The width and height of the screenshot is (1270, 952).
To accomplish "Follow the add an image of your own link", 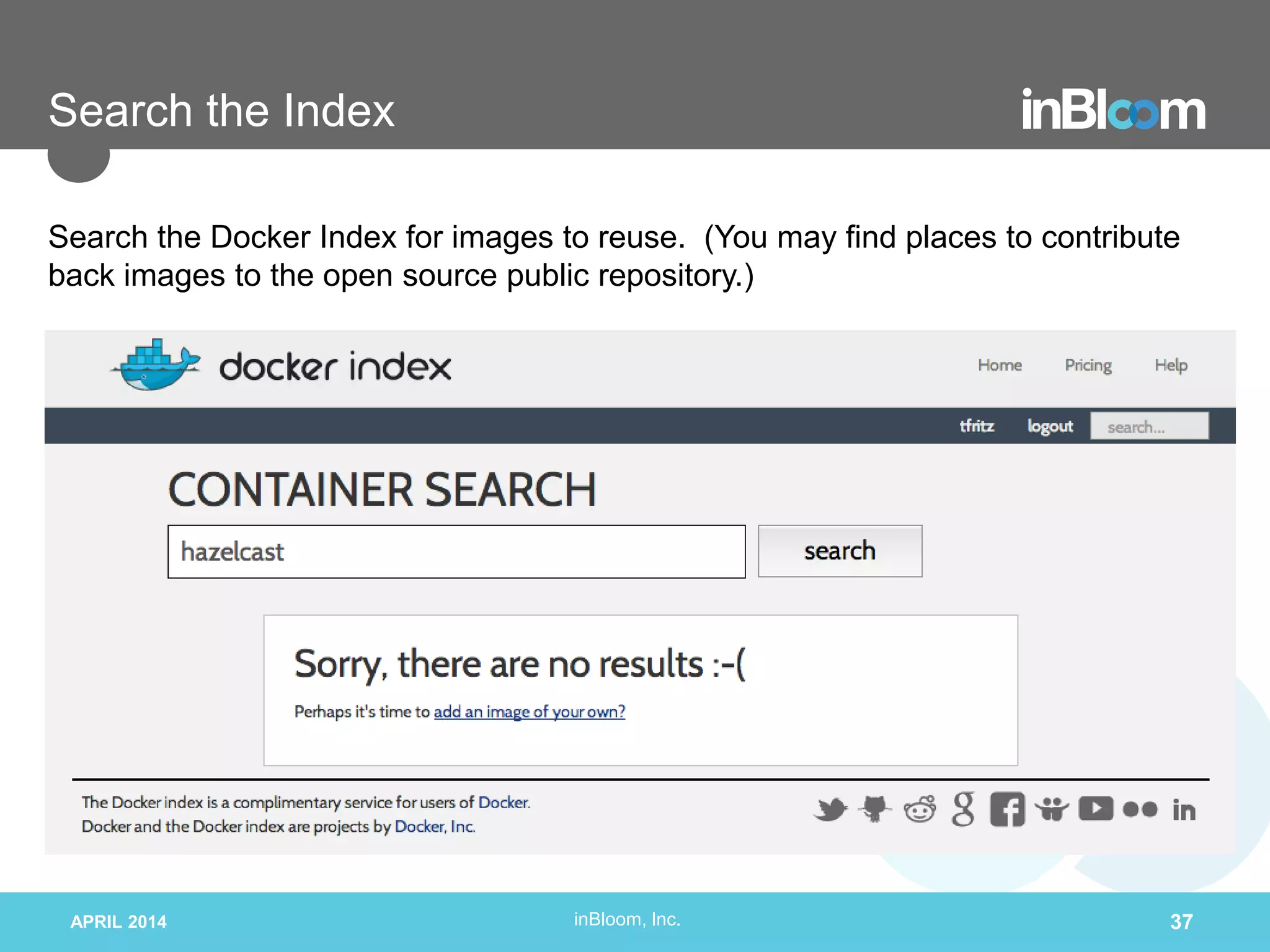I will click(530, 712).
